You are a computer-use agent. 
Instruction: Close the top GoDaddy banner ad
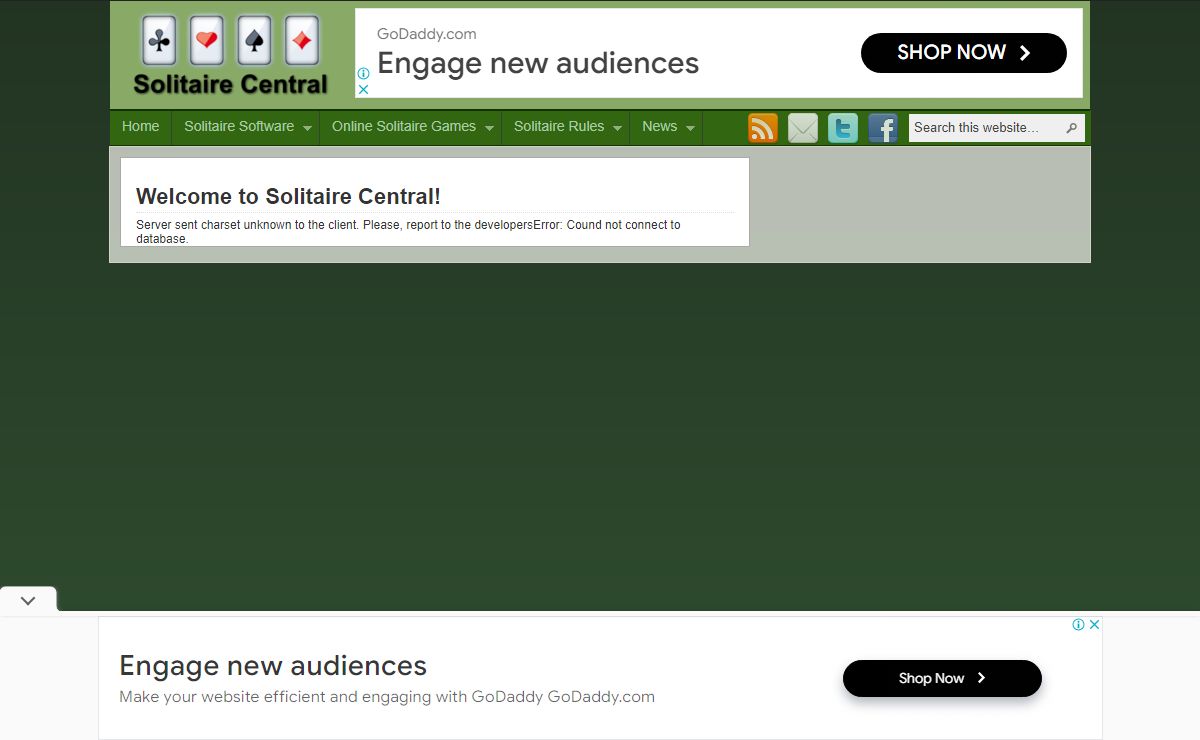[x=364, y=89]
